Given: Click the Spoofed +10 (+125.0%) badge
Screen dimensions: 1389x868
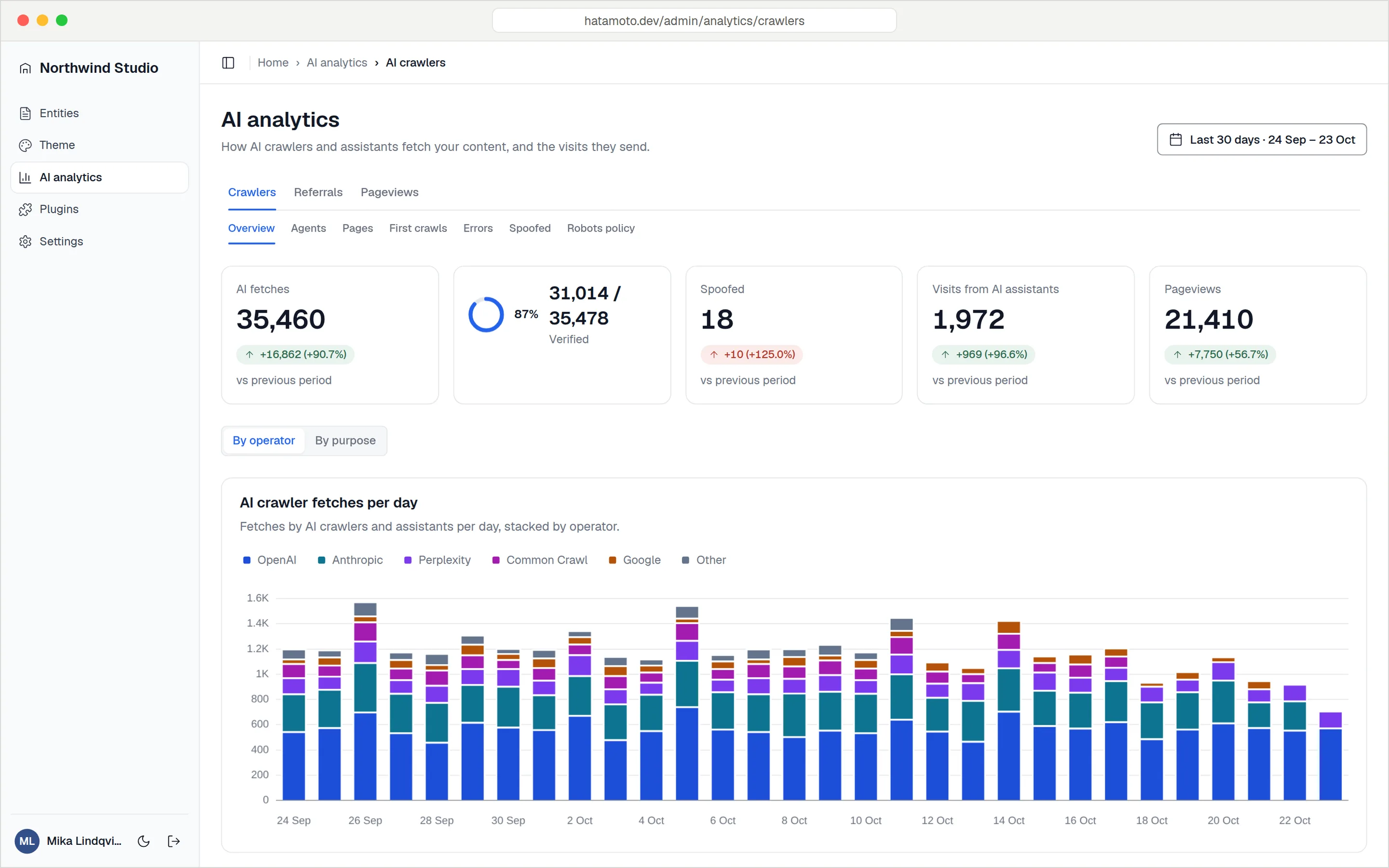Looking at the screenshot, I should (x=752, y=355).
